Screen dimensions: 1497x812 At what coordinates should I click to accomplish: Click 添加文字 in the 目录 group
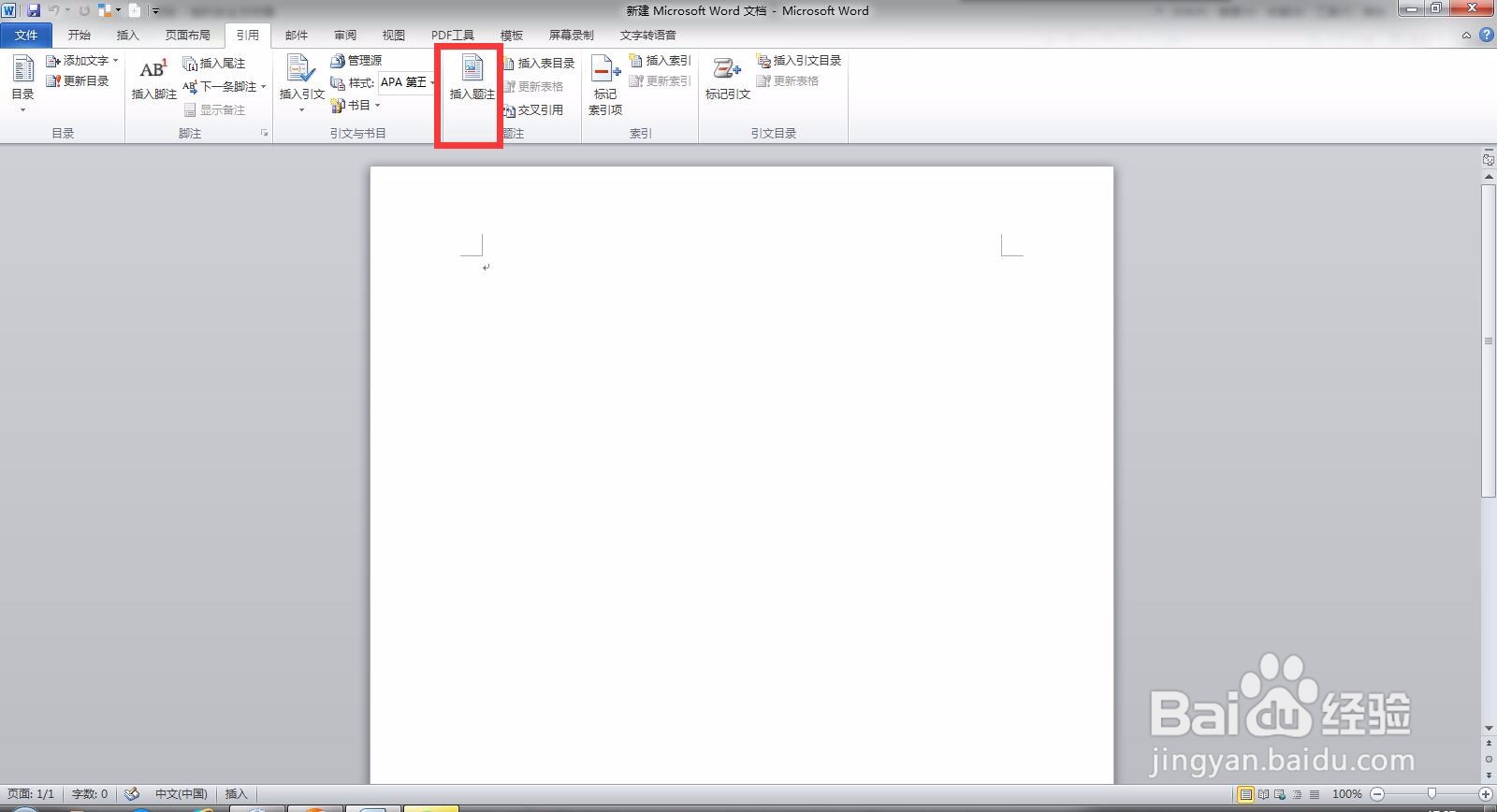click(82, 61)
